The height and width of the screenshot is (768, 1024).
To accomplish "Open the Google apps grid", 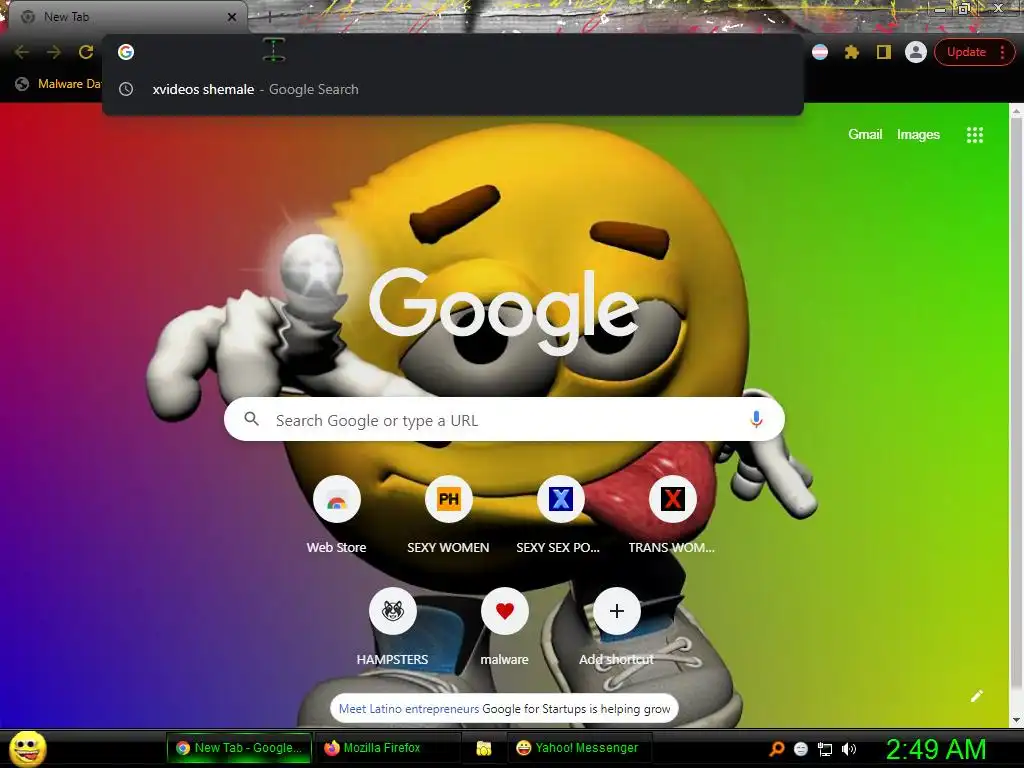I will (974, 135).
